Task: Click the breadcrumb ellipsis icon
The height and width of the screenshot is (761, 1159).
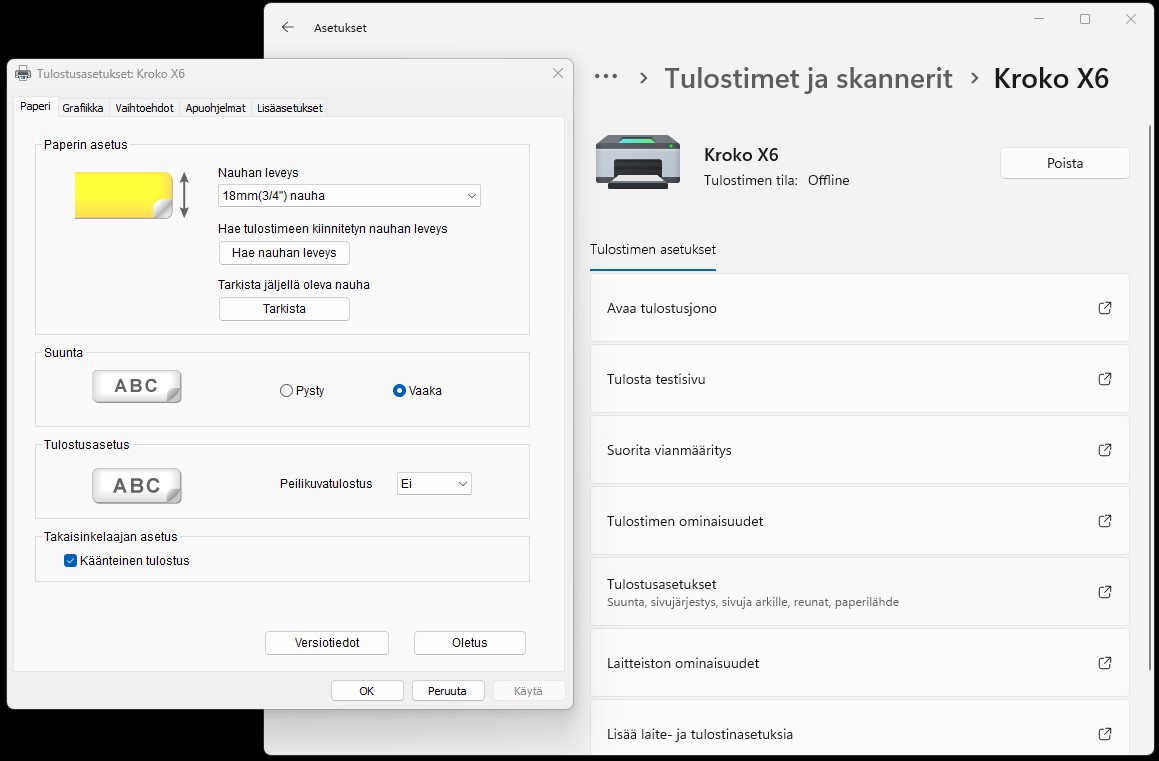Action: [x=605, y=78]
